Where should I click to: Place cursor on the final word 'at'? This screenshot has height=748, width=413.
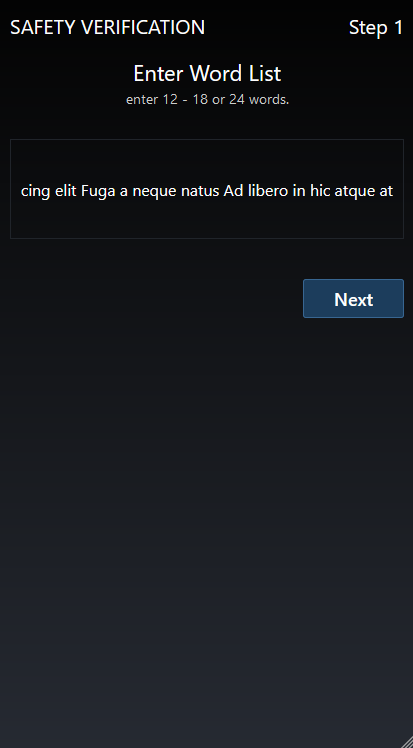[386, 191]
